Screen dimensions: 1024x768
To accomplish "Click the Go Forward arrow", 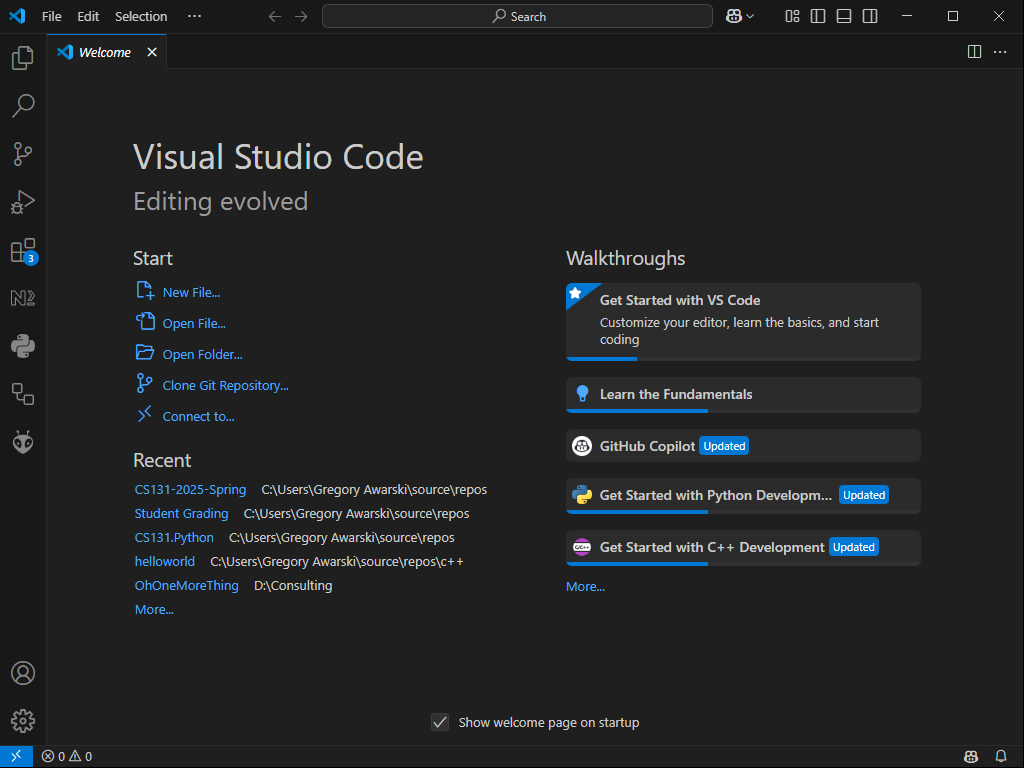I will 301,16.
